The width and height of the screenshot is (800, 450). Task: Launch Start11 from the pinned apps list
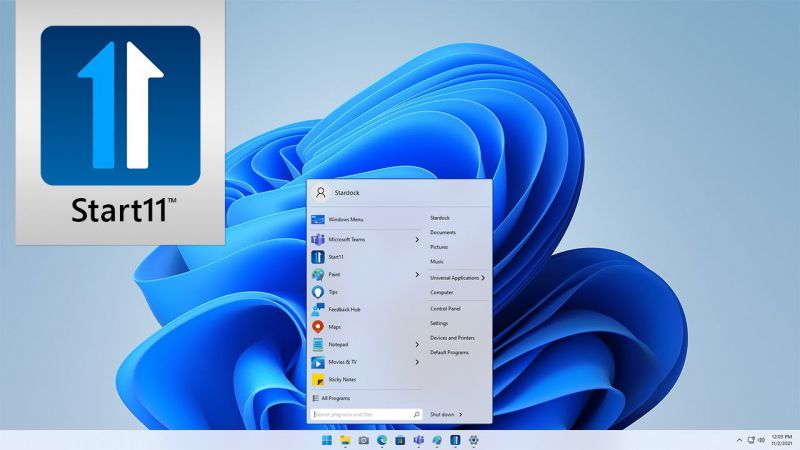coord(336,257)
